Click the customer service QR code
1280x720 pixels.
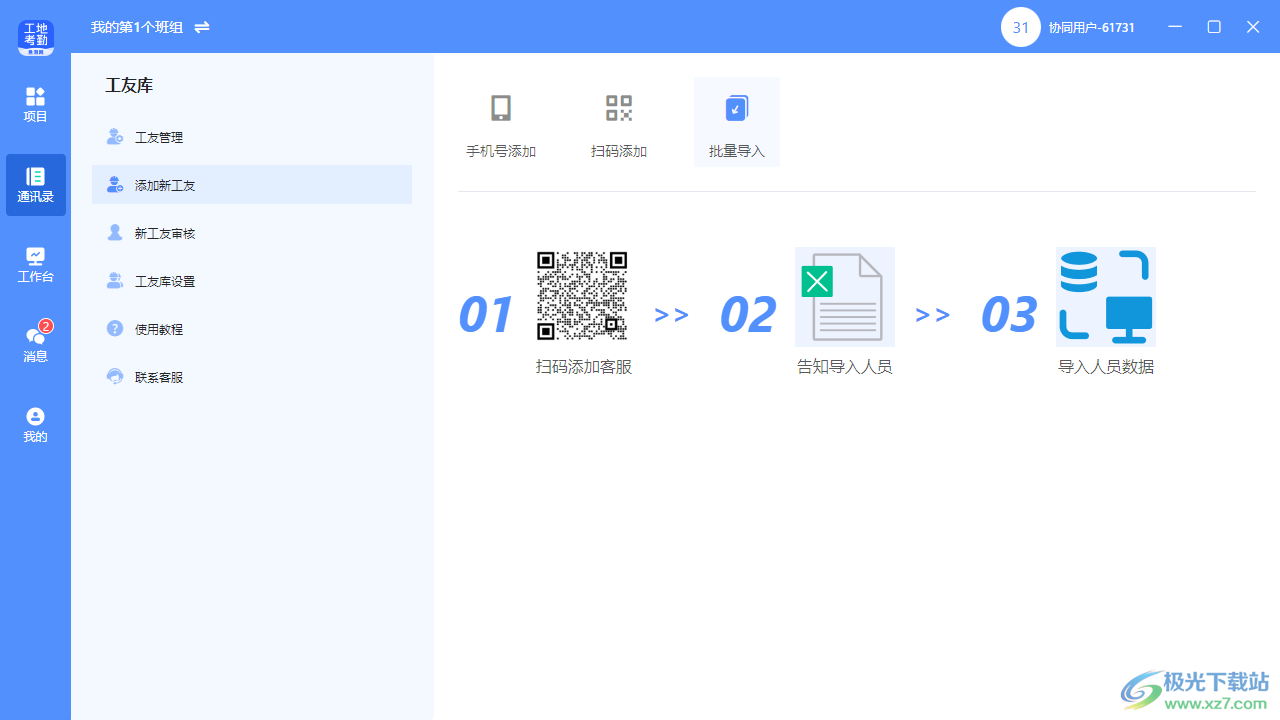tap(582, 296)
